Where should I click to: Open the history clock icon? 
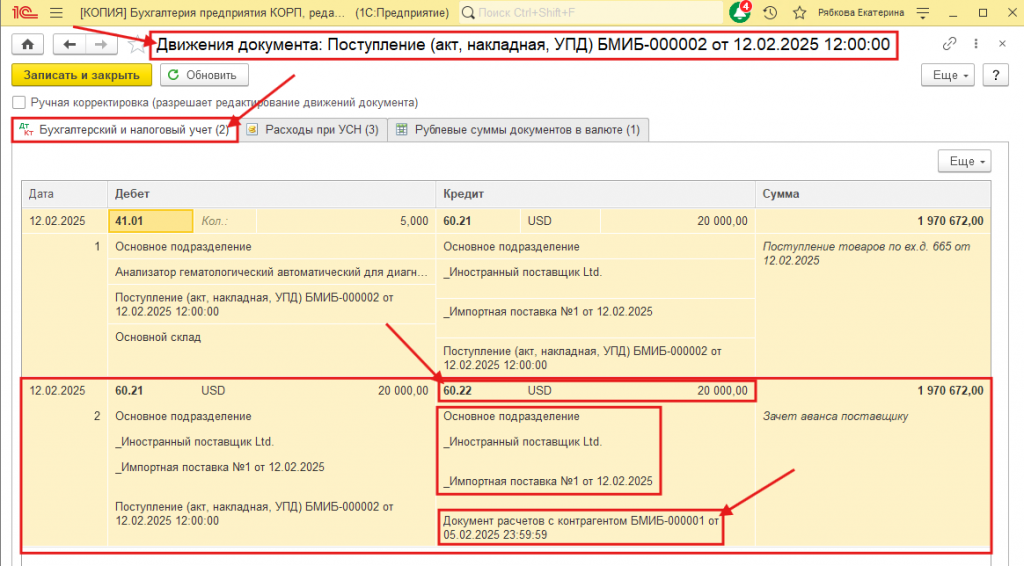(x=771, y=12)
